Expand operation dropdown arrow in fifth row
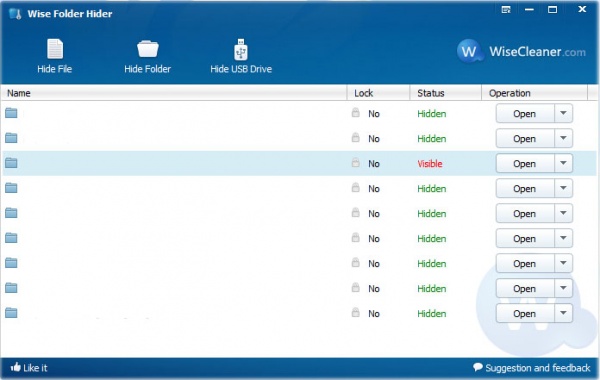 (x=563, y=214)
